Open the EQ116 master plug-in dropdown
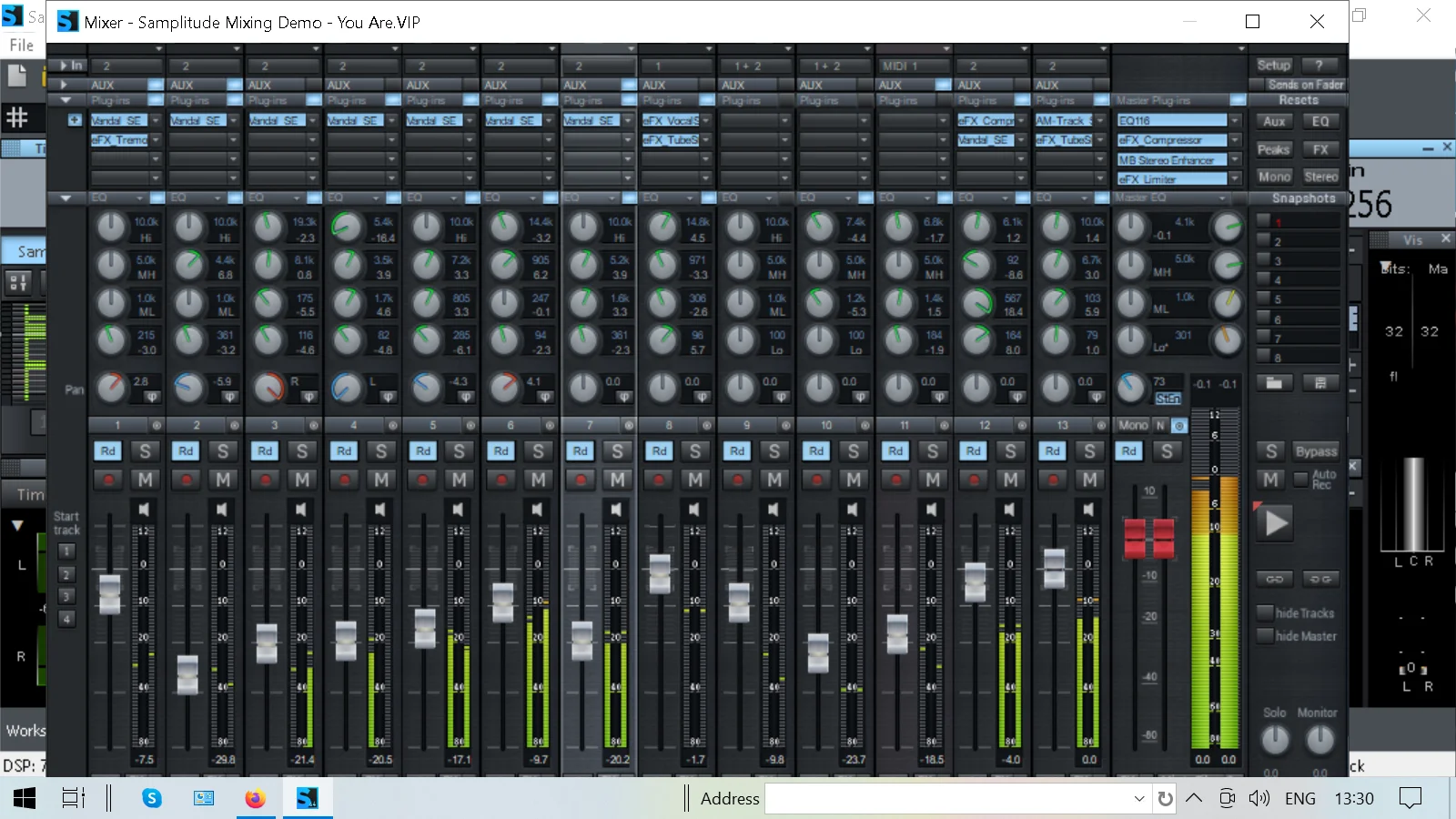 [1235, 120]
